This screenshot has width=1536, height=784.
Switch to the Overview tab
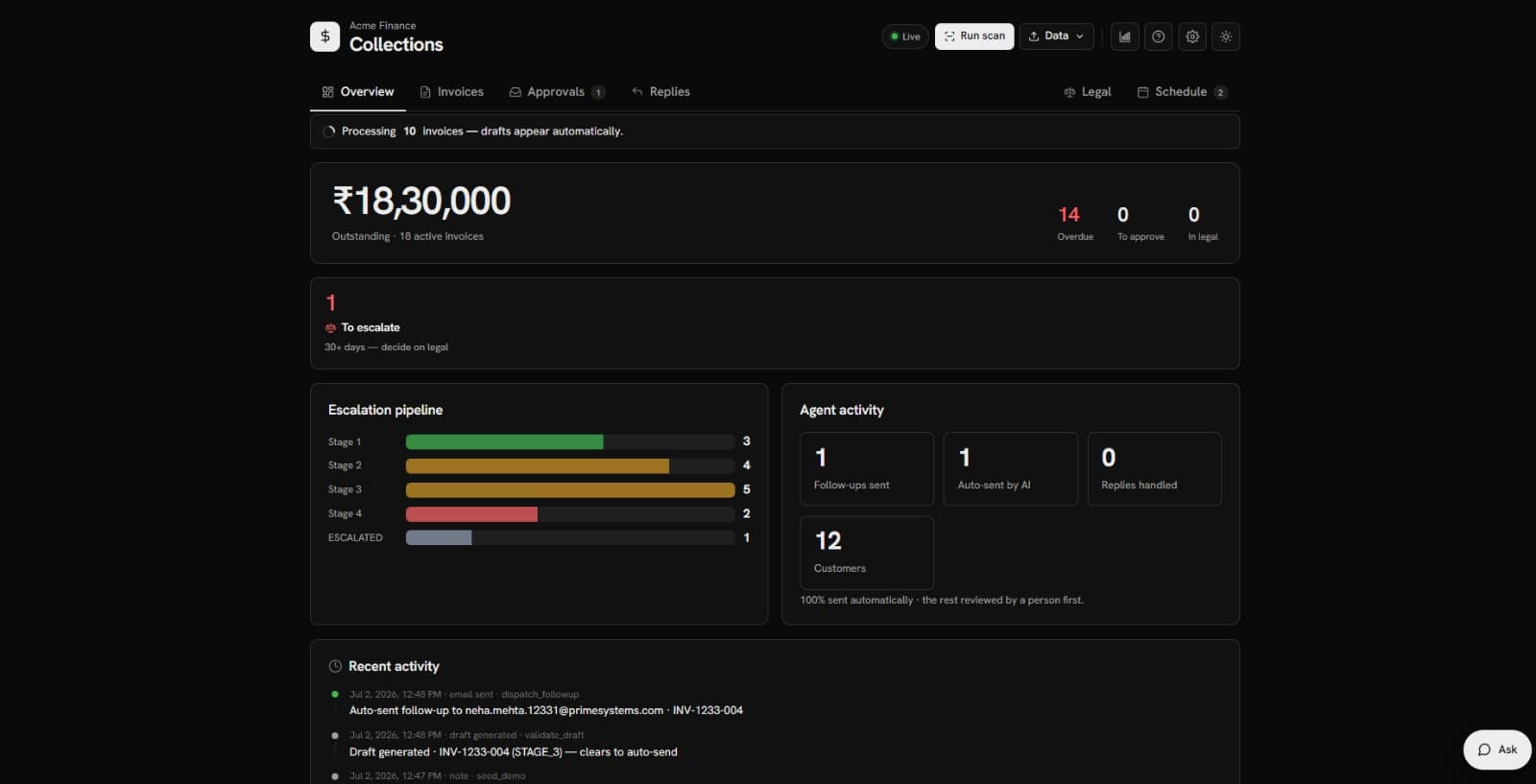pyautogui.click(x=358, y=92)
